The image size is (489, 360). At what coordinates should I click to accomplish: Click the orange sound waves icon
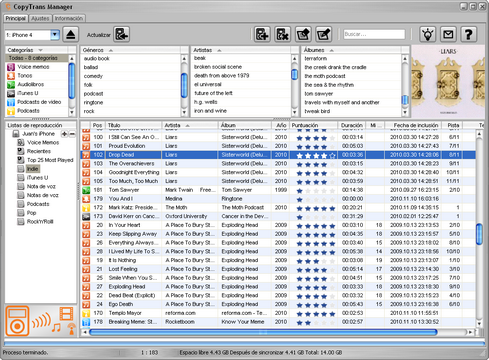coord(40,321)
